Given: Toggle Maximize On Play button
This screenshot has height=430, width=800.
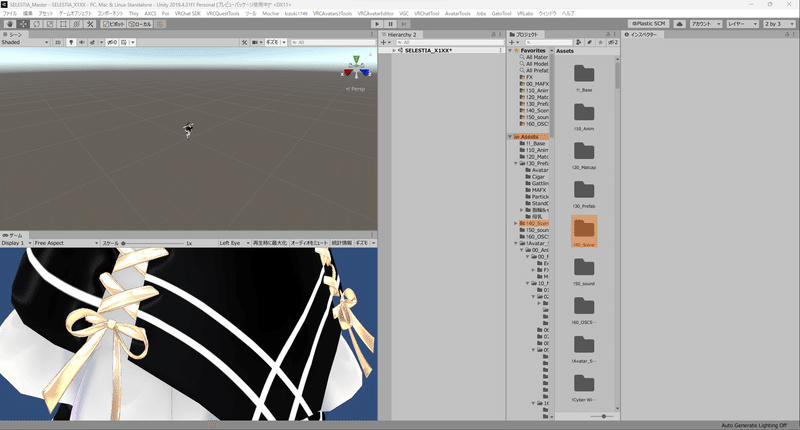Looking at the screenshot, I should (270, 243).
